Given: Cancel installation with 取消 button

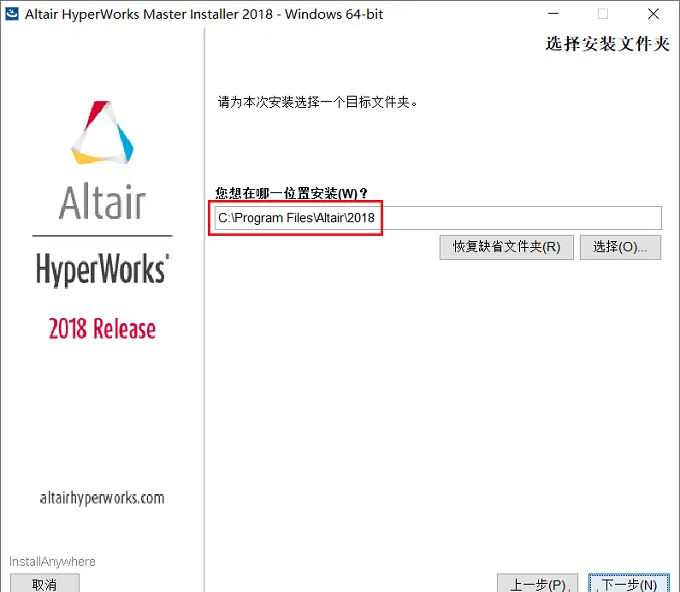Looking at the screenshot, I should point(45,584).
